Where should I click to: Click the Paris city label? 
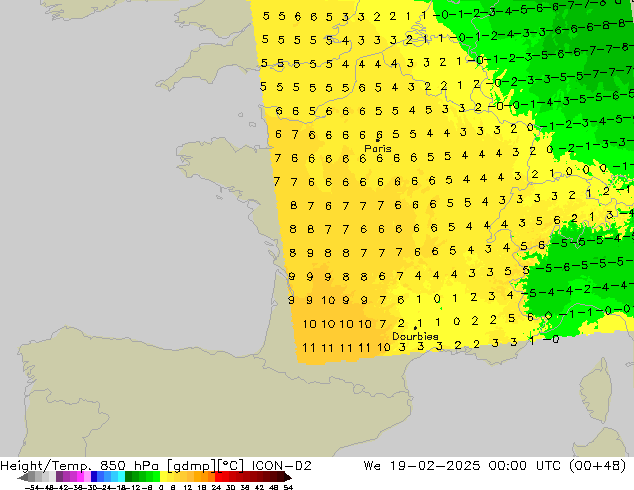pos(378,148)
